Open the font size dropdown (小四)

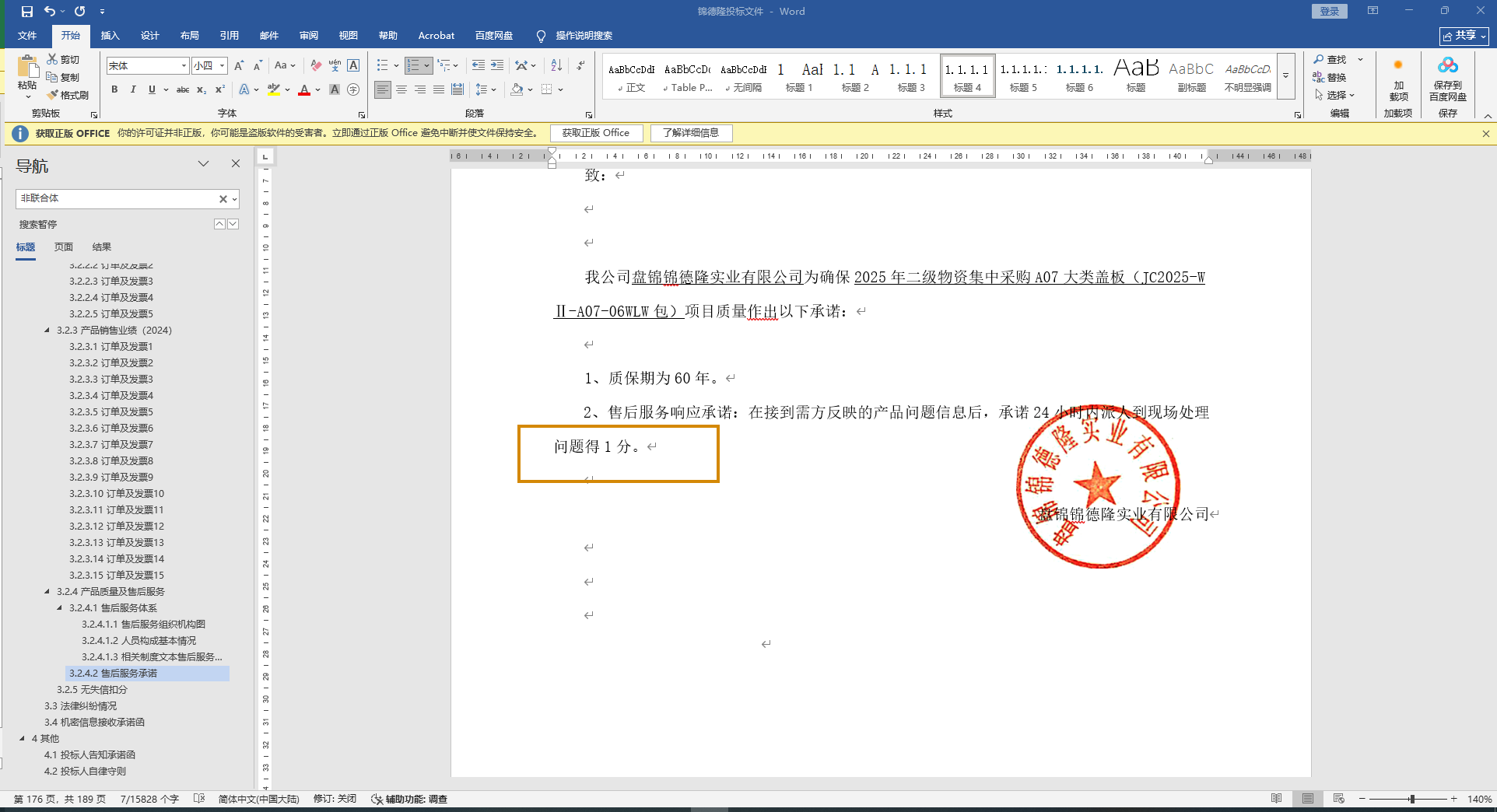[x=222, y=66]
